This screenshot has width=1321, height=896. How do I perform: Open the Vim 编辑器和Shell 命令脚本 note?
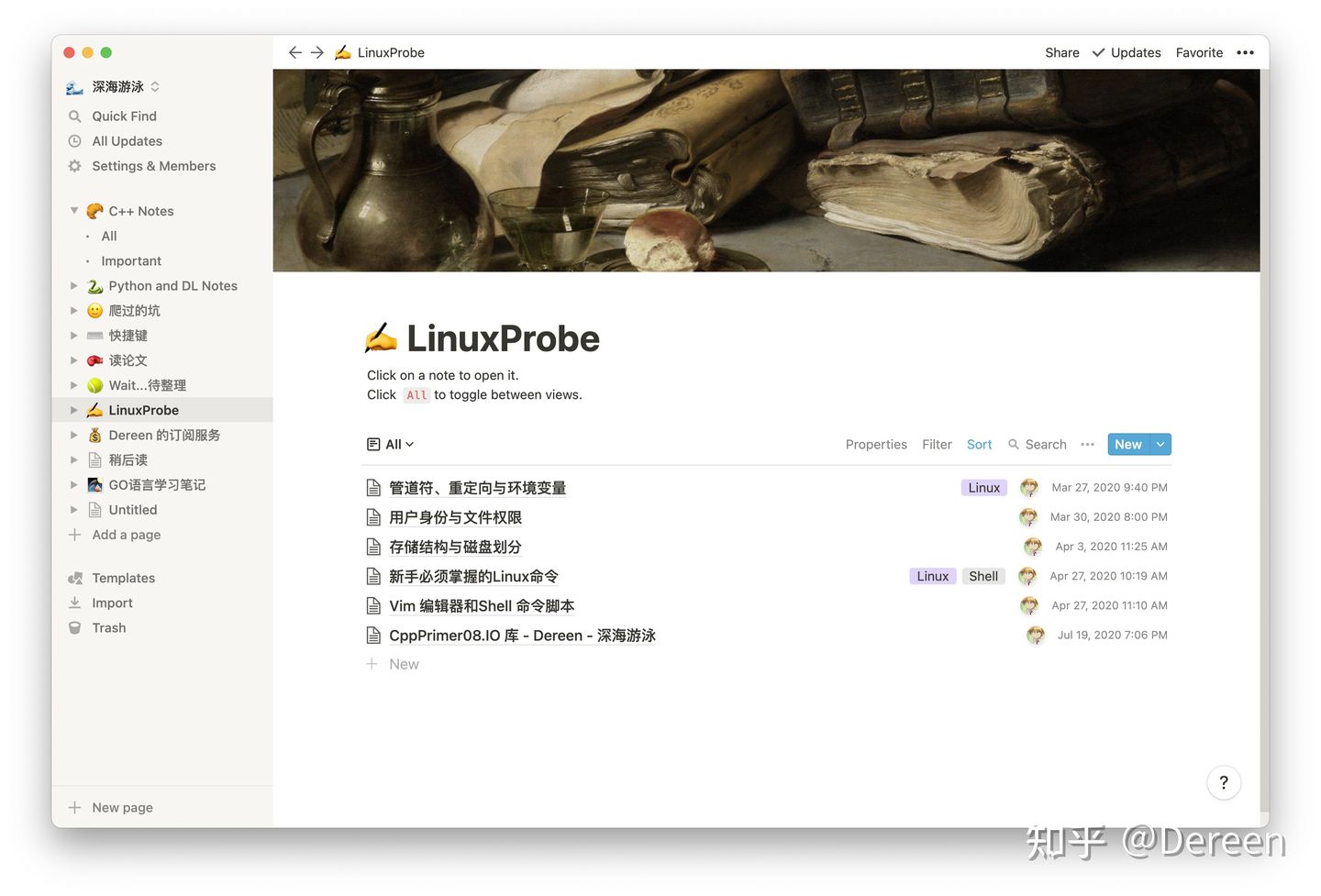click(x=482, y=606)
